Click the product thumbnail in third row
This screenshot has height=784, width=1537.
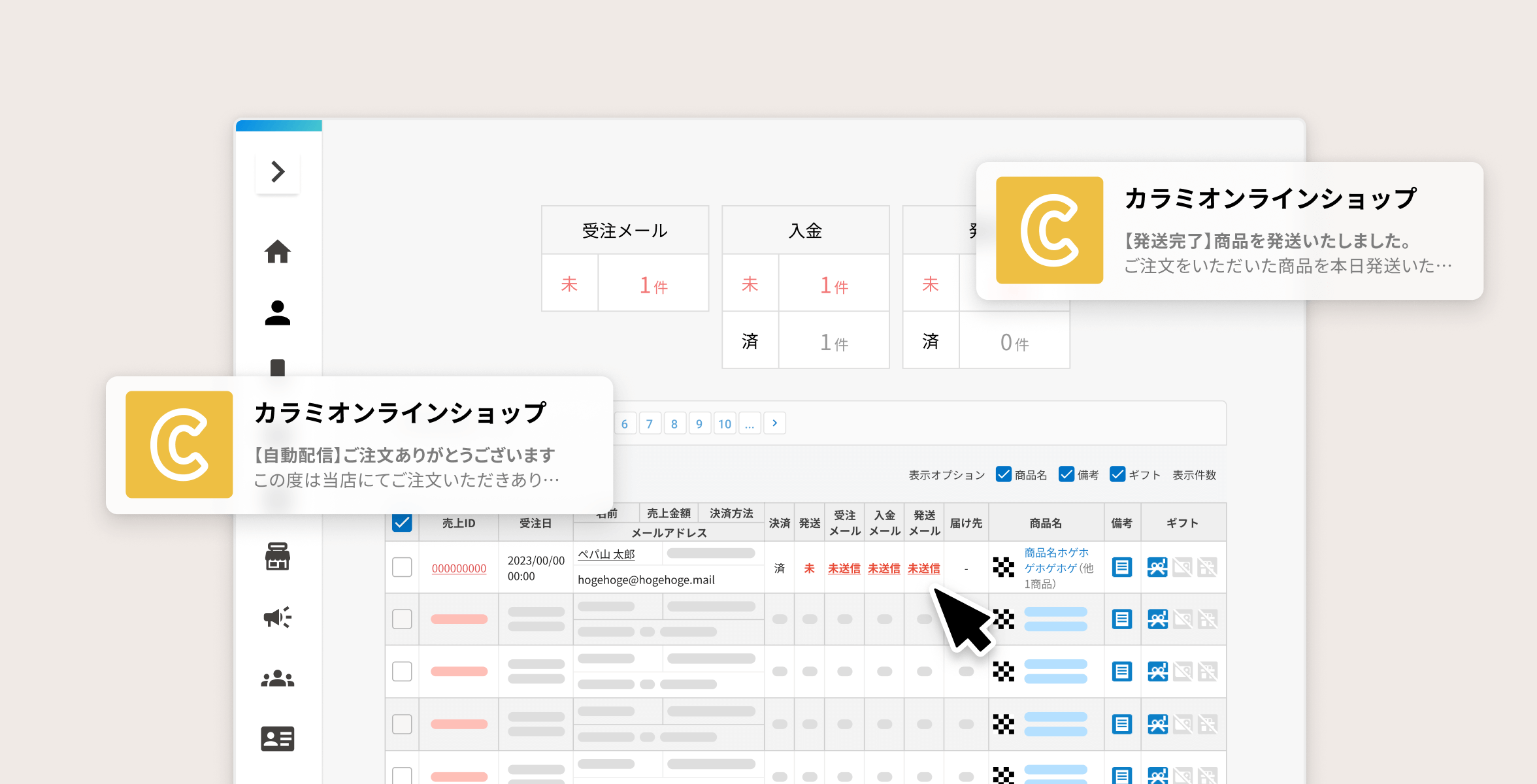[x=1004, y=671]
